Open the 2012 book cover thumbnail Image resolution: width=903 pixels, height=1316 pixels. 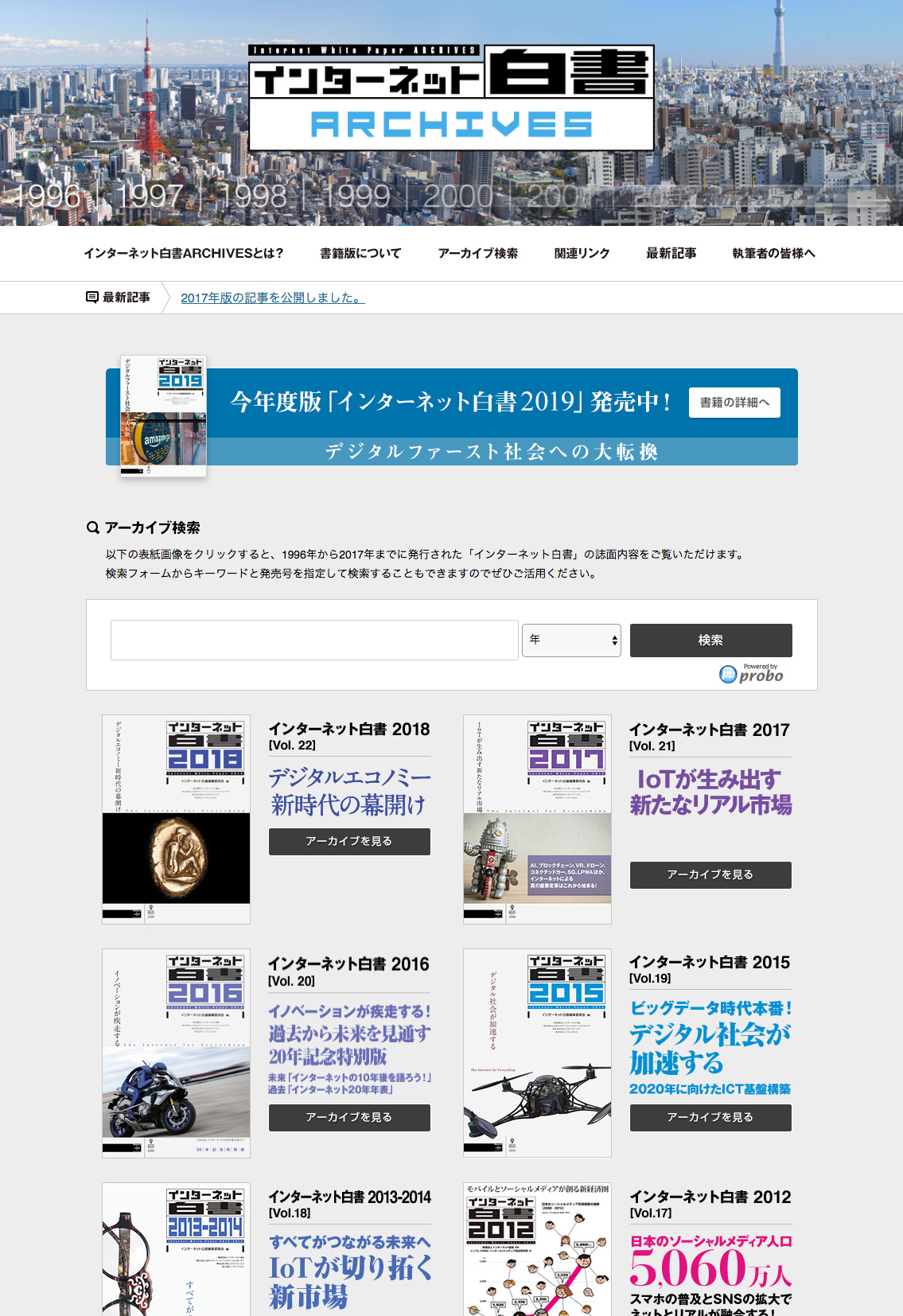pyautogui.click(x=537, y=1249)
